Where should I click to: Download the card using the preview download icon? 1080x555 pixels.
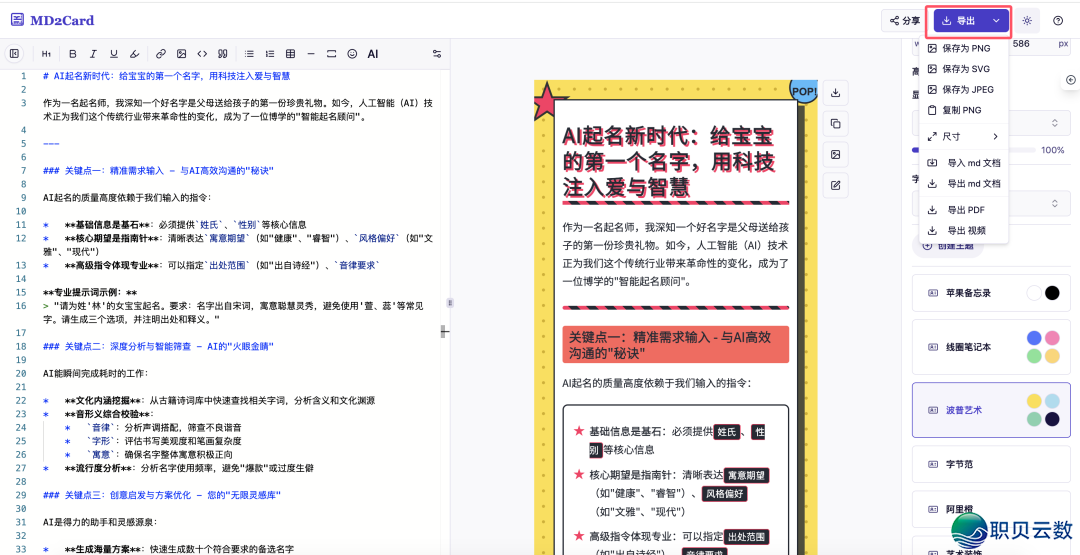pyautogui.click(x=835, y=93)
